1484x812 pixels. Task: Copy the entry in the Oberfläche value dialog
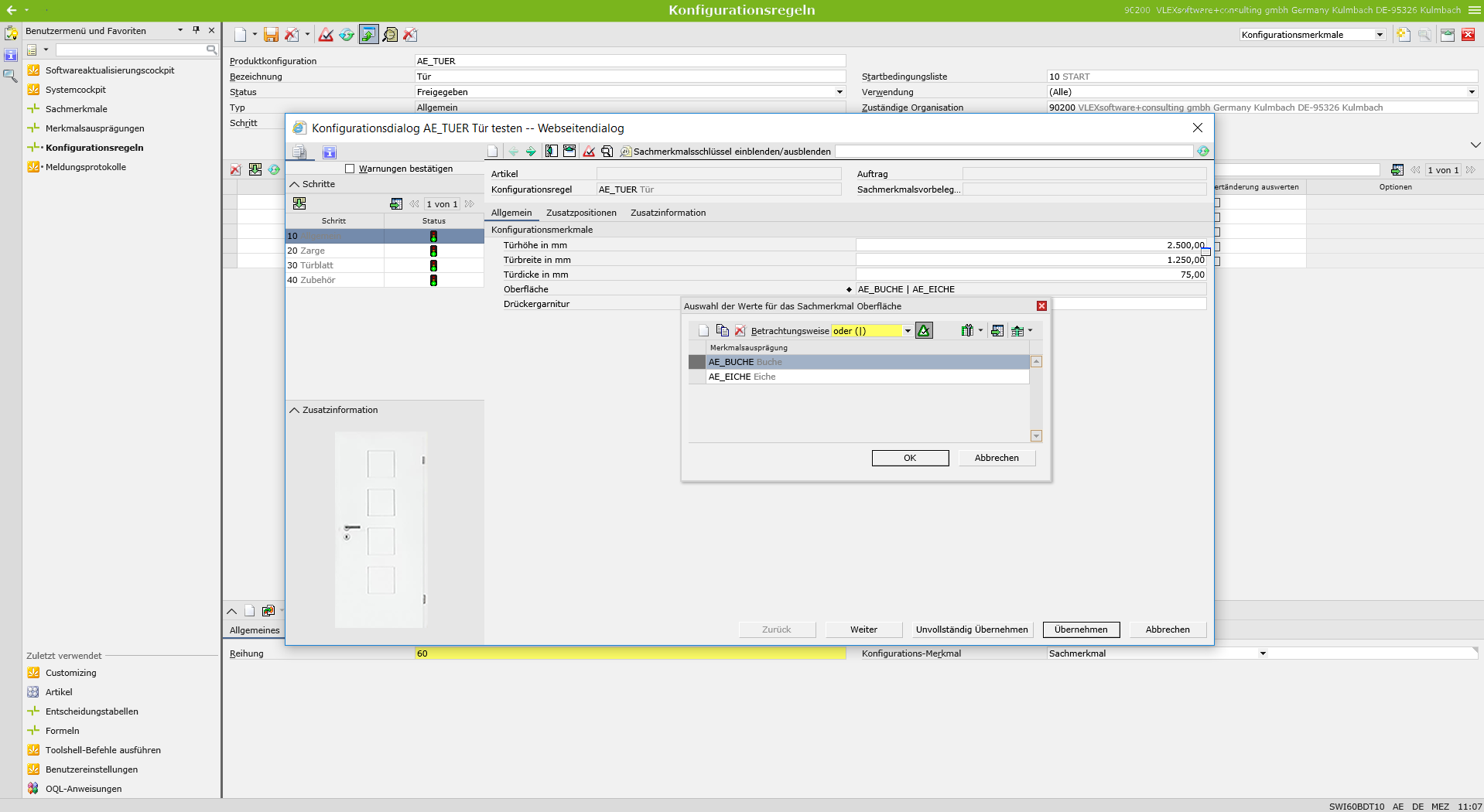click(723, 330)
